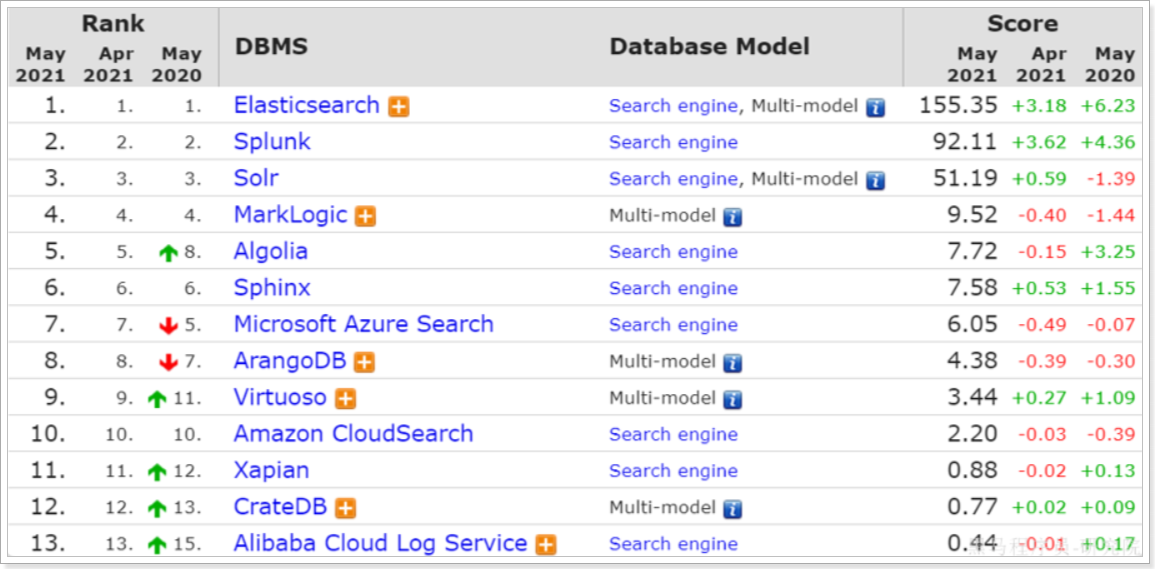
Task: Click Search engine link in Alibaba row
Action: click(x=673, y=544)
